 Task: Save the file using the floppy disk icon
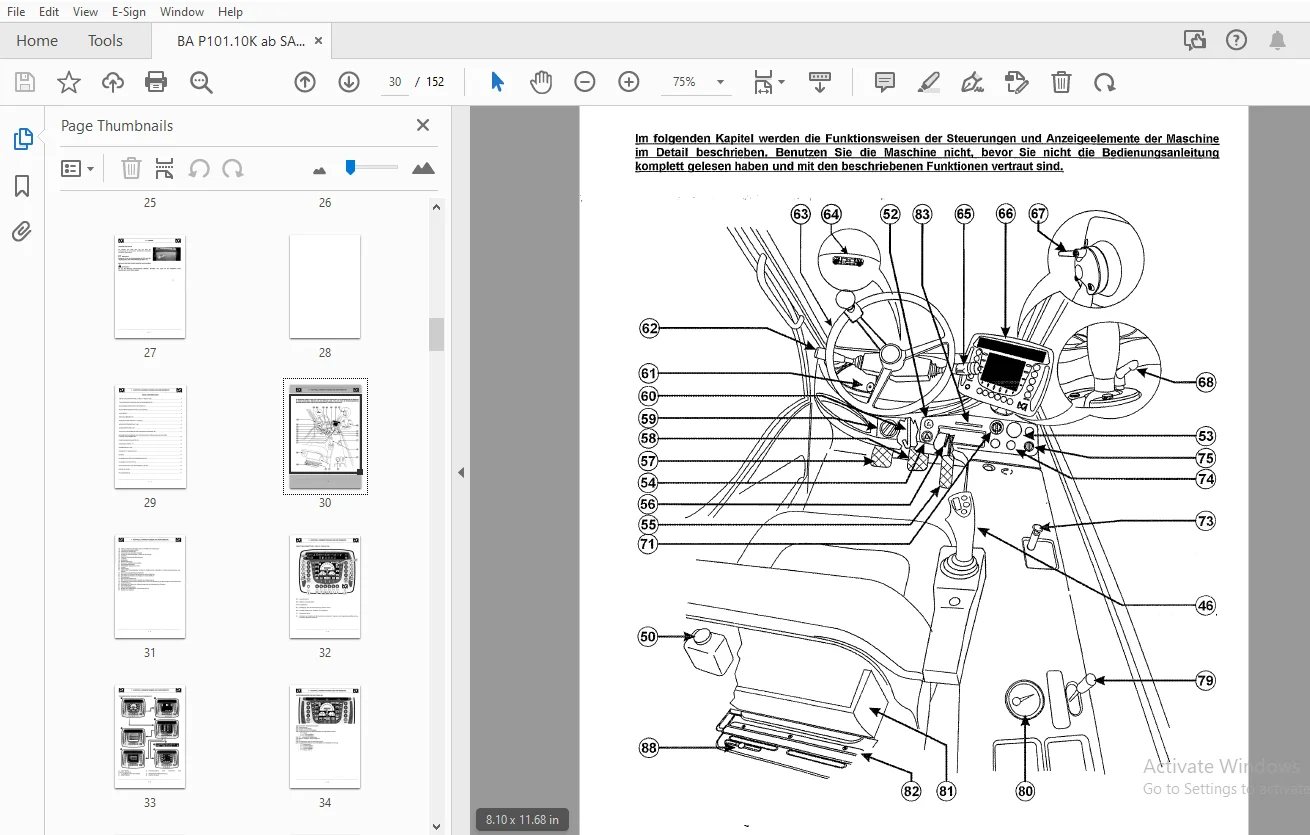pyautogui.click(x=24, y=82)
